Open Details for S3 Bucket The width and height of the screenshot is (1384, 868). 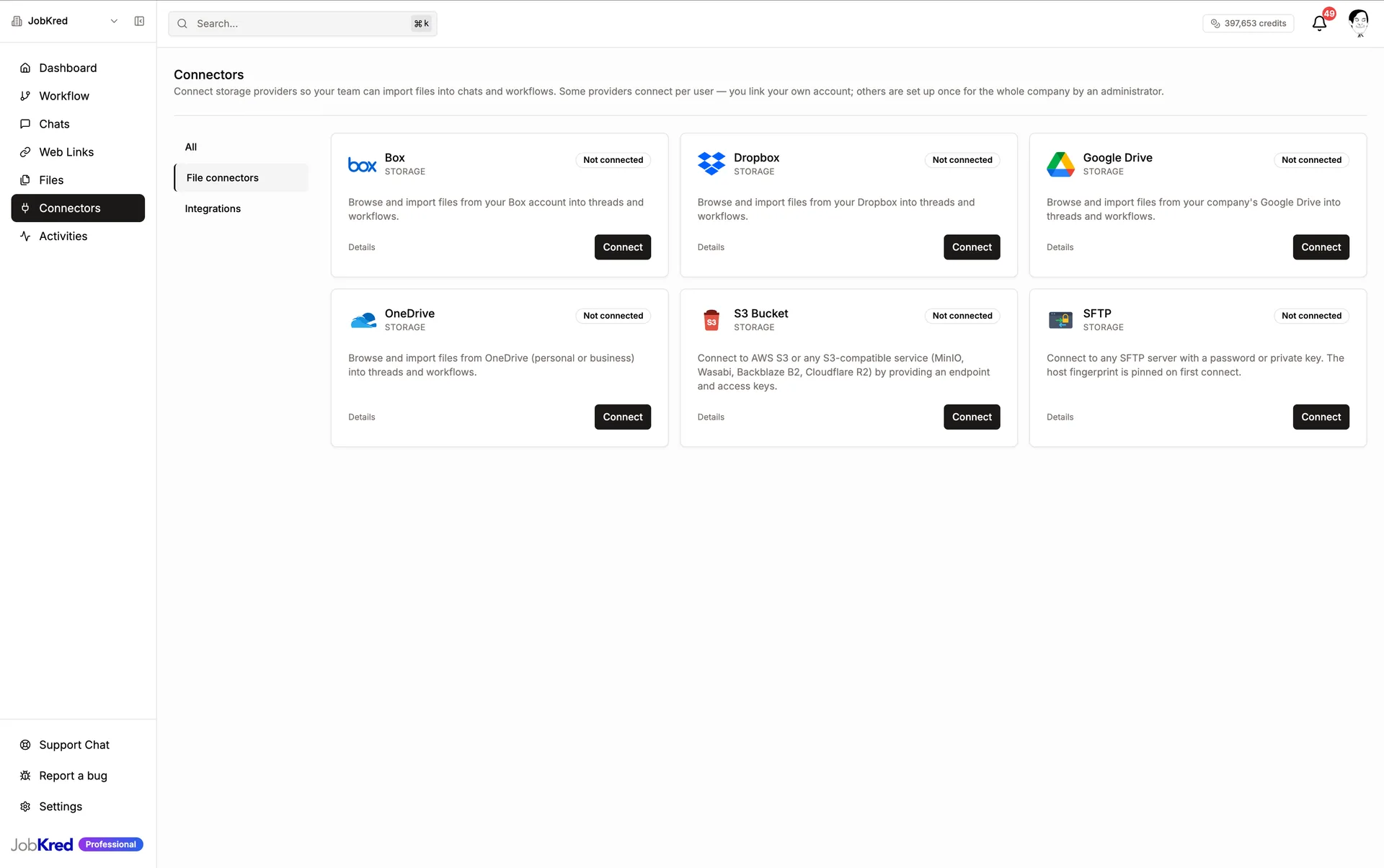[711, 417]
